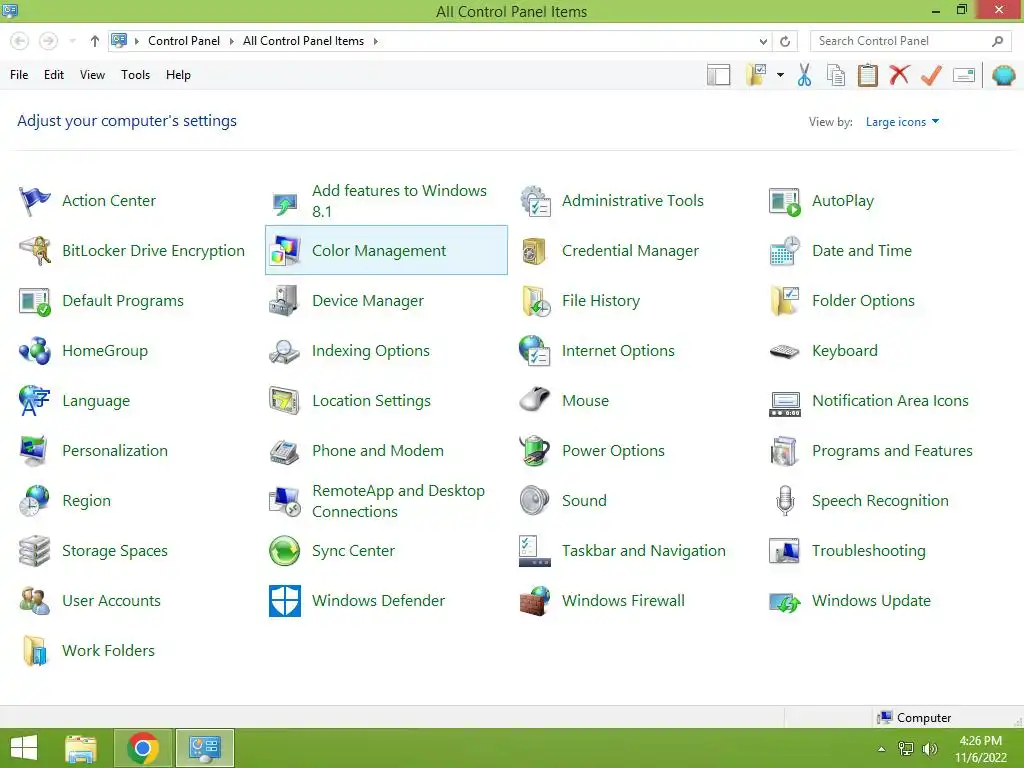The height and width of the screenshot is (768, 1024).
Task: Click the volume speaker tray icon
Action: pyautogui.click(x=929, y=749)
